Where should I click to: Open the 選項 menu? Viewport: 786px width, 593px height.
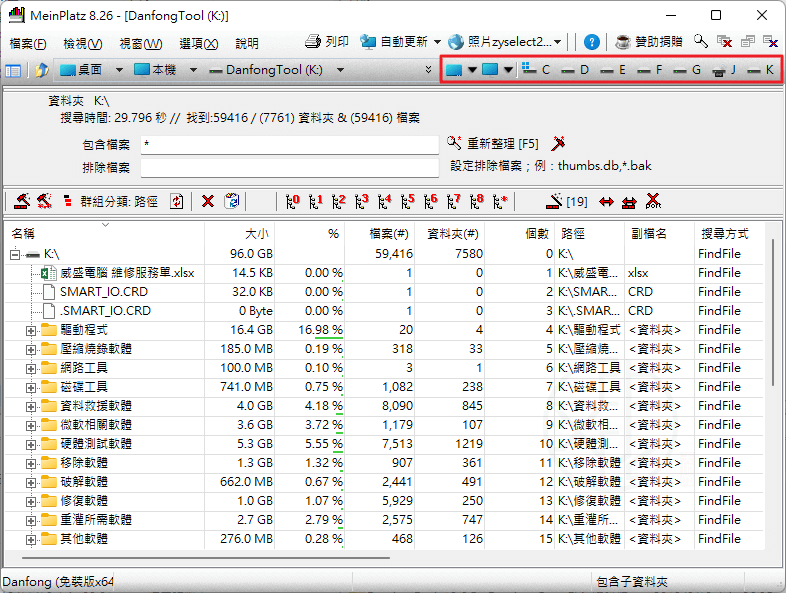198,44
